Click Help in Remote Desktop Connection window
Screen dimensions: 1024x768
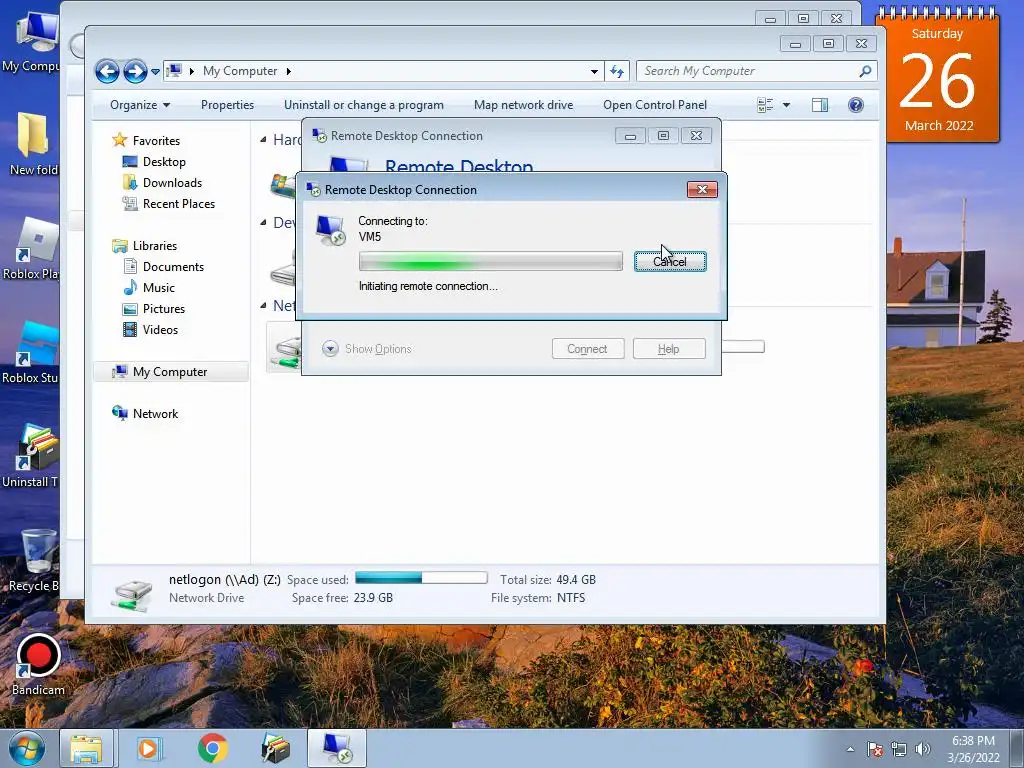tap(669, 349)
